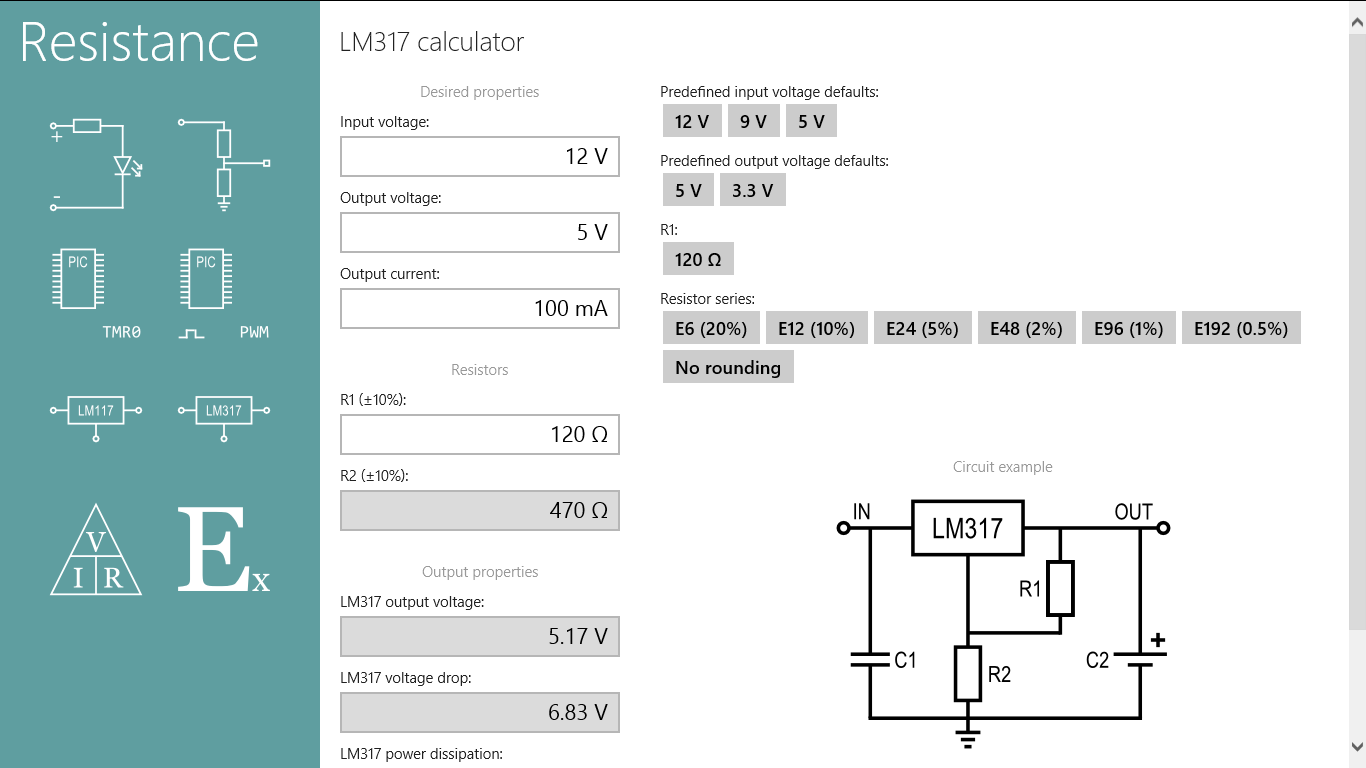Click the LM317 output voltage 5.17 V field
The height and width of the screenshot is (768, 1366).
coord(480,637)
